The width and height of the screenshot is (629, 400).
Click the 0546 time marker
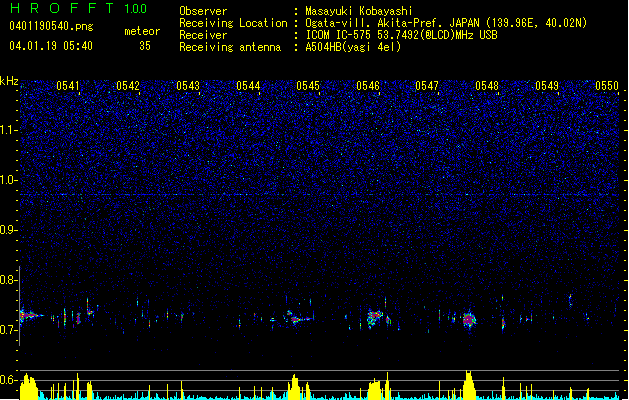pos(368,86)
